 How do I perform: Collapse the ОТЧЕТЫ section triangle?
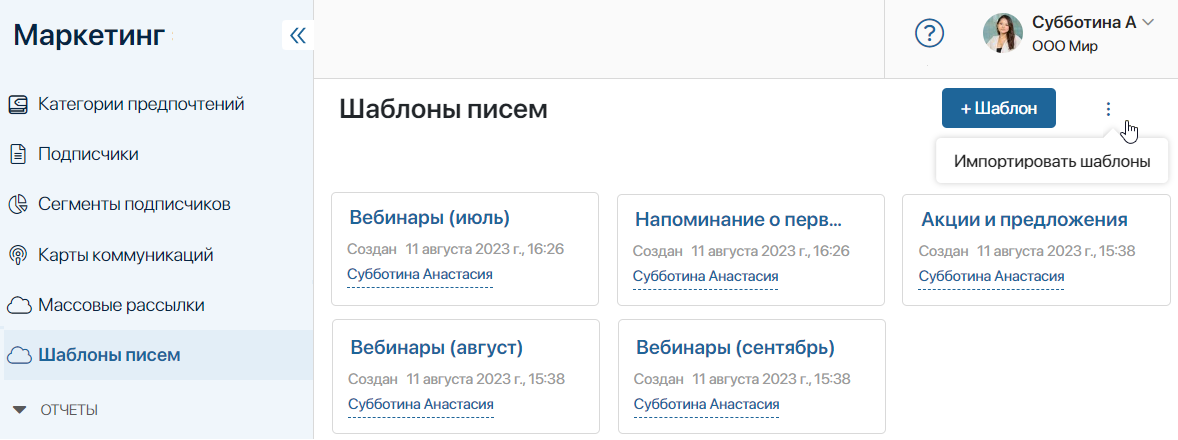tap(20, 410)
